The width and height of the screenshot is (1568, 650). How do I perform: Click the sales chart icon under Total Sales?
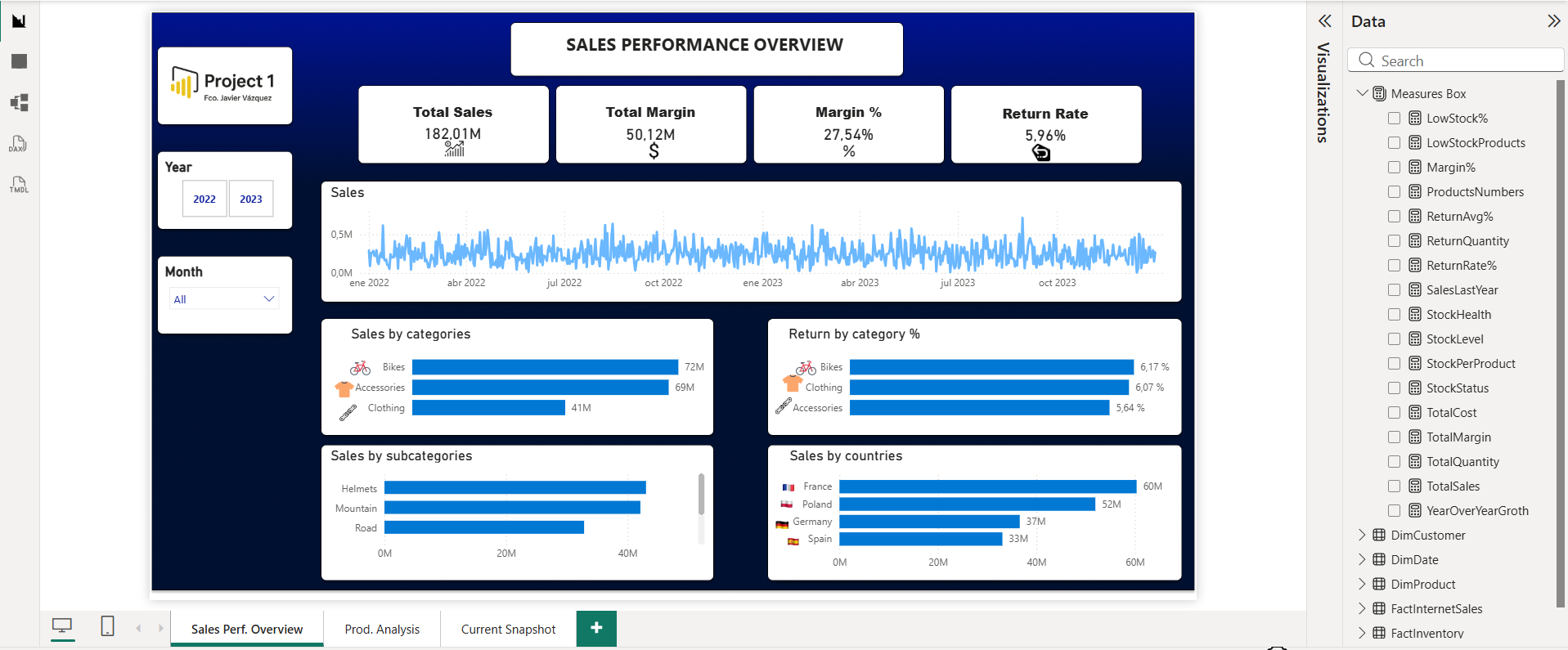455,149
